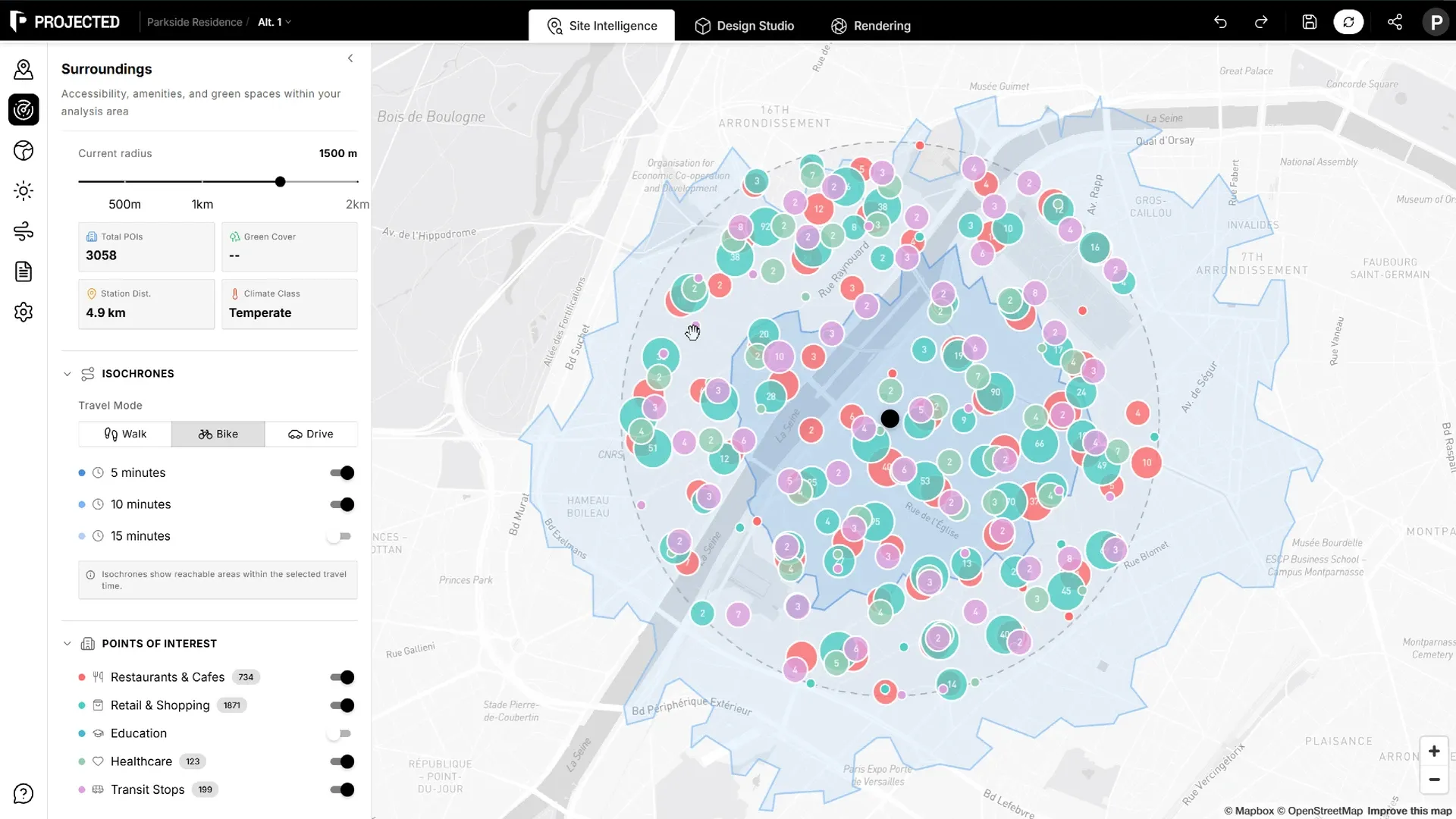
Task: Click the Parkside Residence project name
Action: tap(195, 22)
